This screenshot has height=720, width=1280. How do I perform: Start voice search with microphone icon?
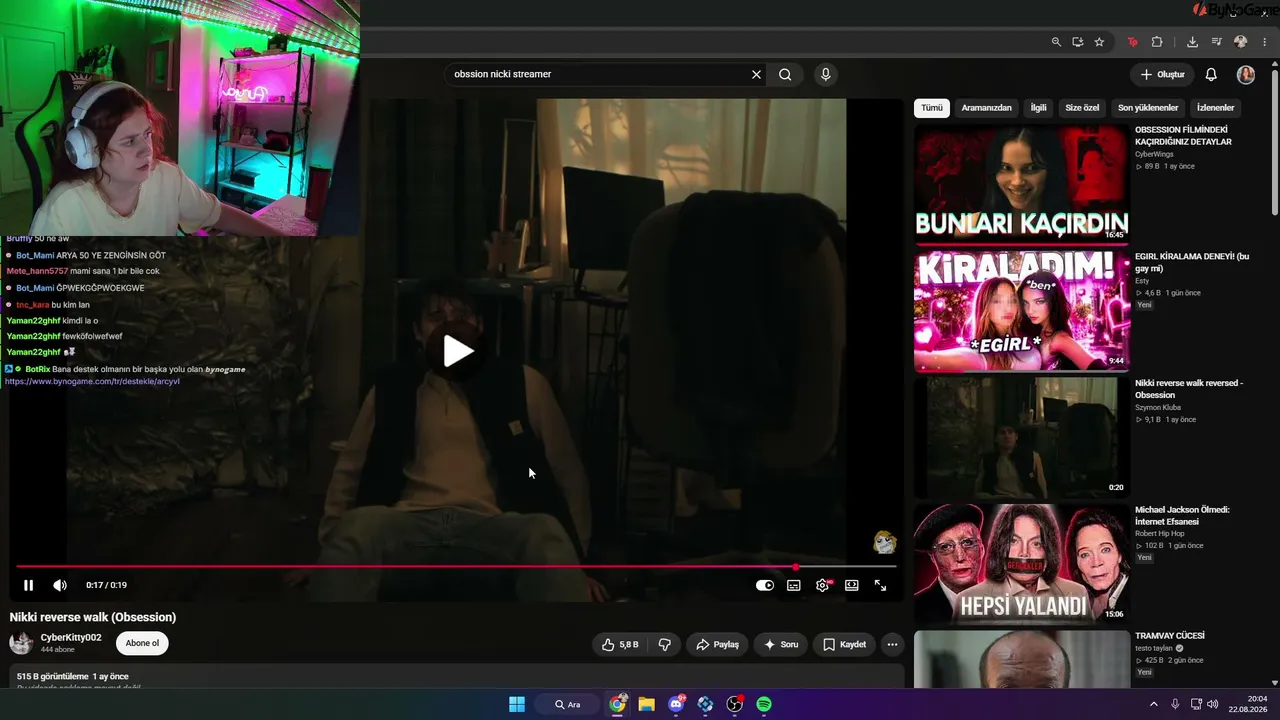(x=825, y=74)
